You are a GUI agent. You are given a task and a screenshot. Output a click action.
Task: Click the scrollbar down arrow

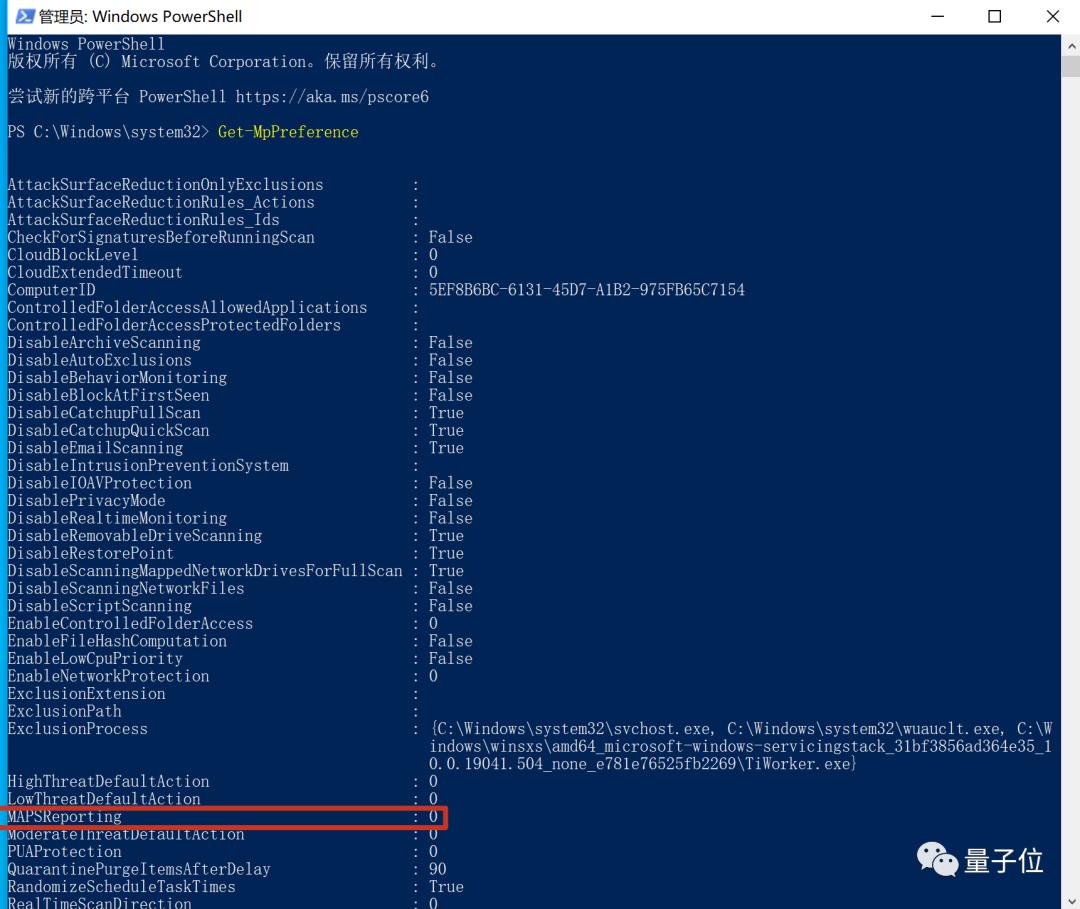click(x=1071, y=900)
